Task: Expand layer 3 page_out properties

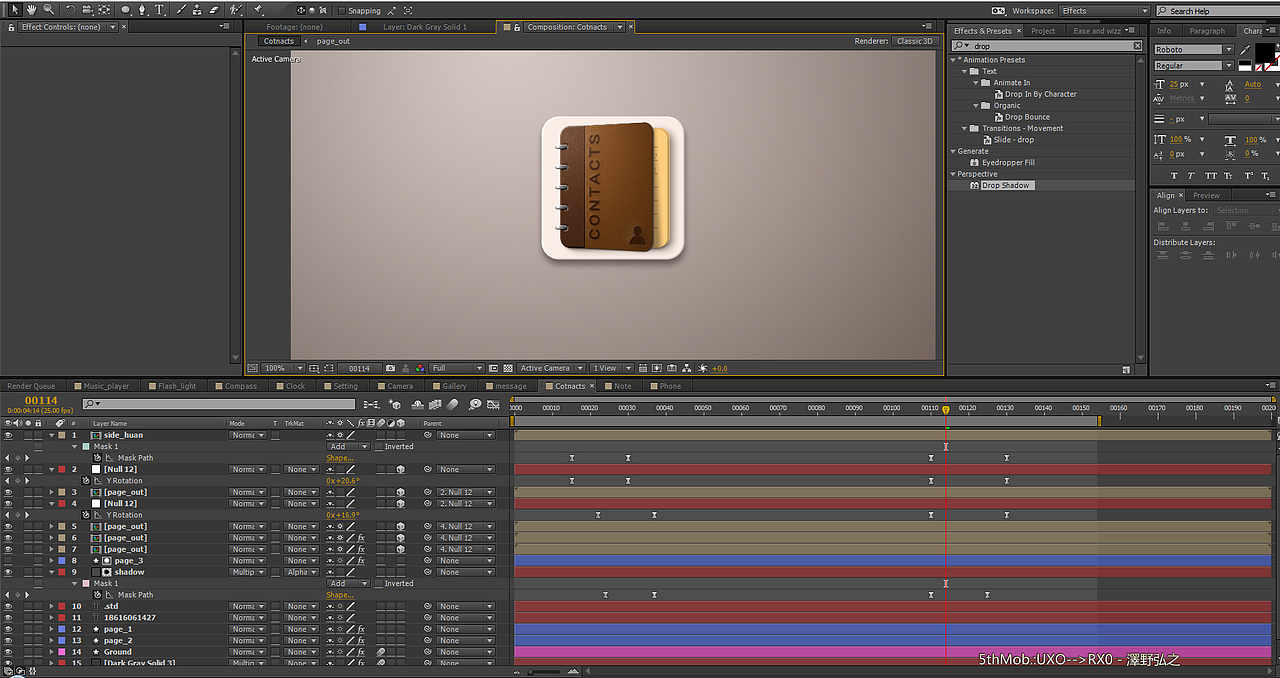Action: point(51,492)
